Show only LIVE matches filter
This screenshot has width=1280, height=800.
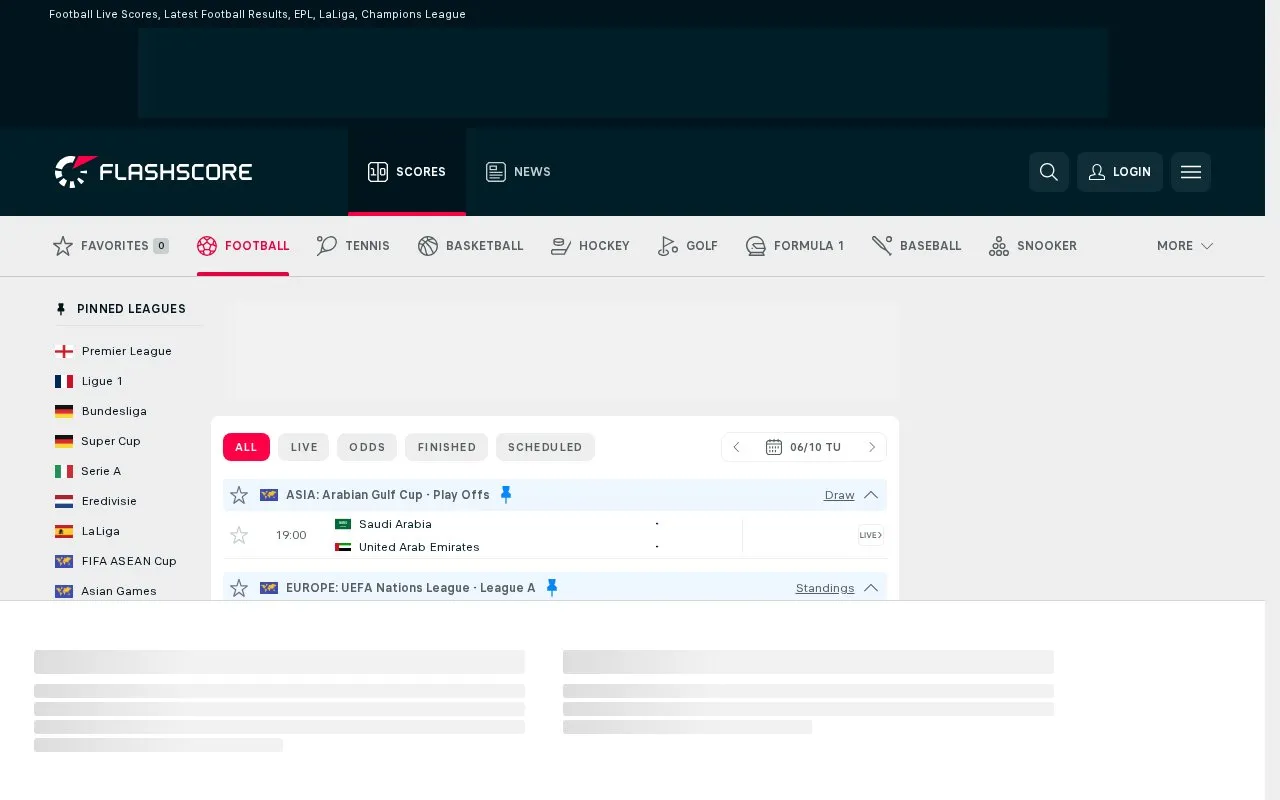pyautogui.click(x=304, y=447)
